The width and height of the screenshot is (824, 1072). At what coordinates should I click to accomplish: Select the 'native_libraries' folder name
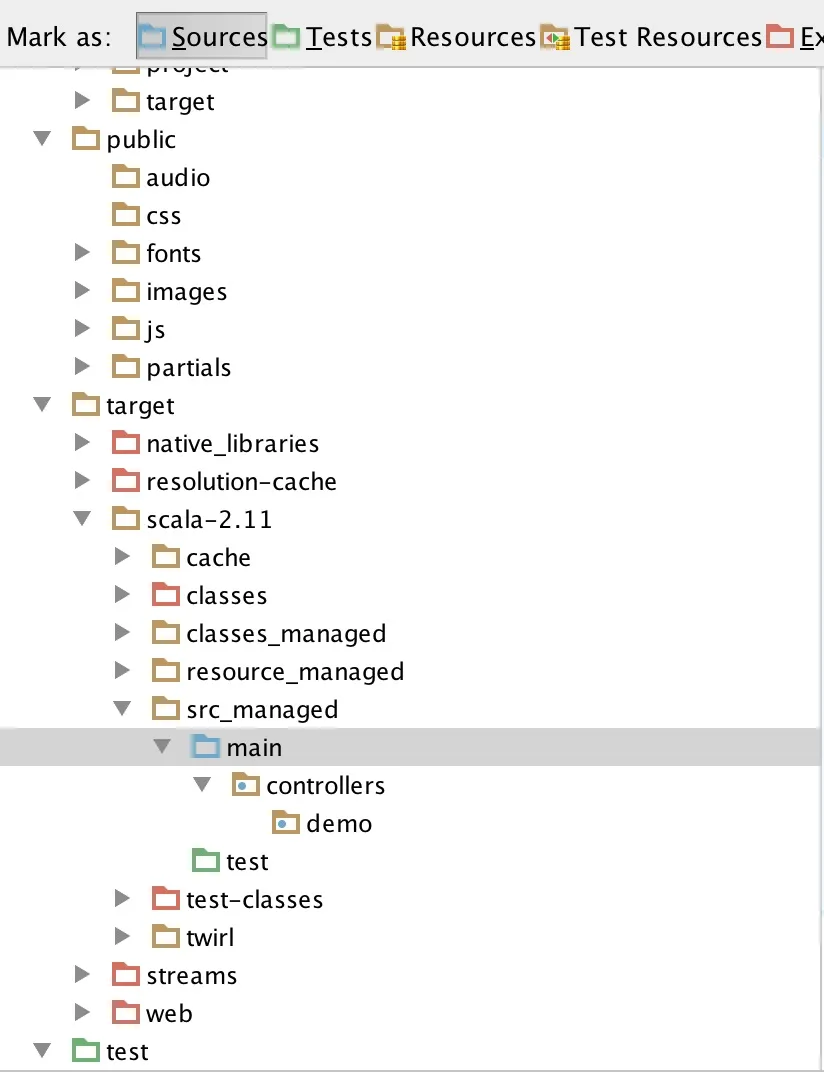232,444
